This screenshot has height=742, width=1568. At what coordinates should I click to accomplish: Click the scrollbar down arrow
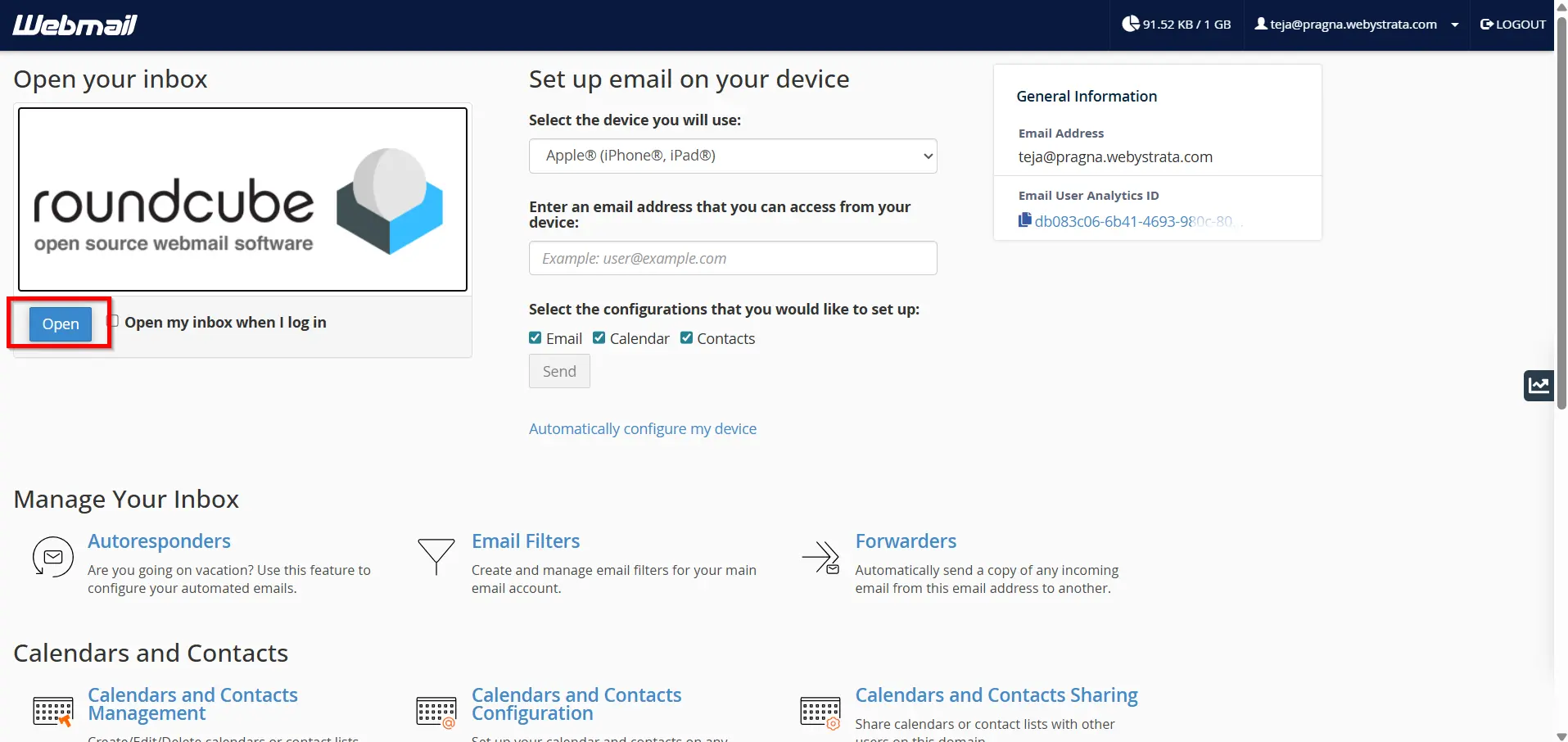point(1561,736)
